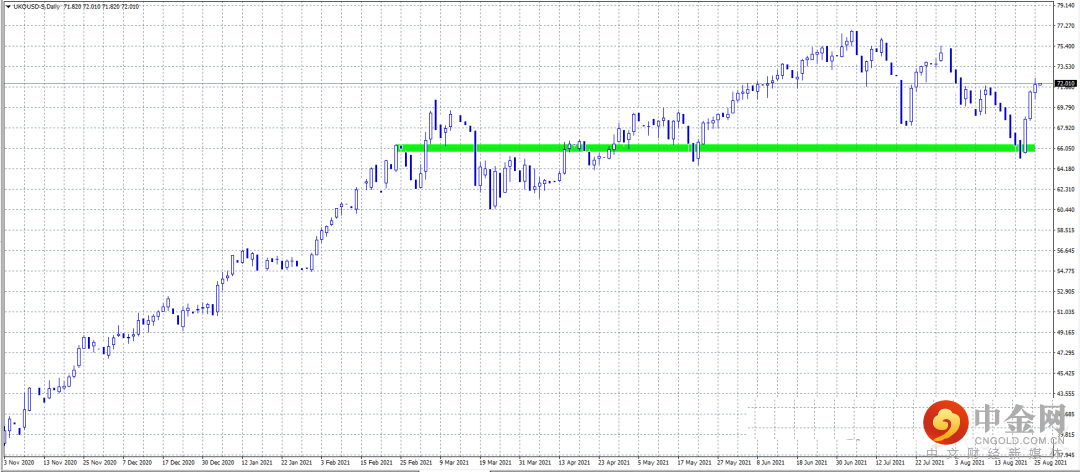Click the 15 Feb 2021 date label
The height and width of the screenshot is (472, 1080).
[x=379, y=463]
